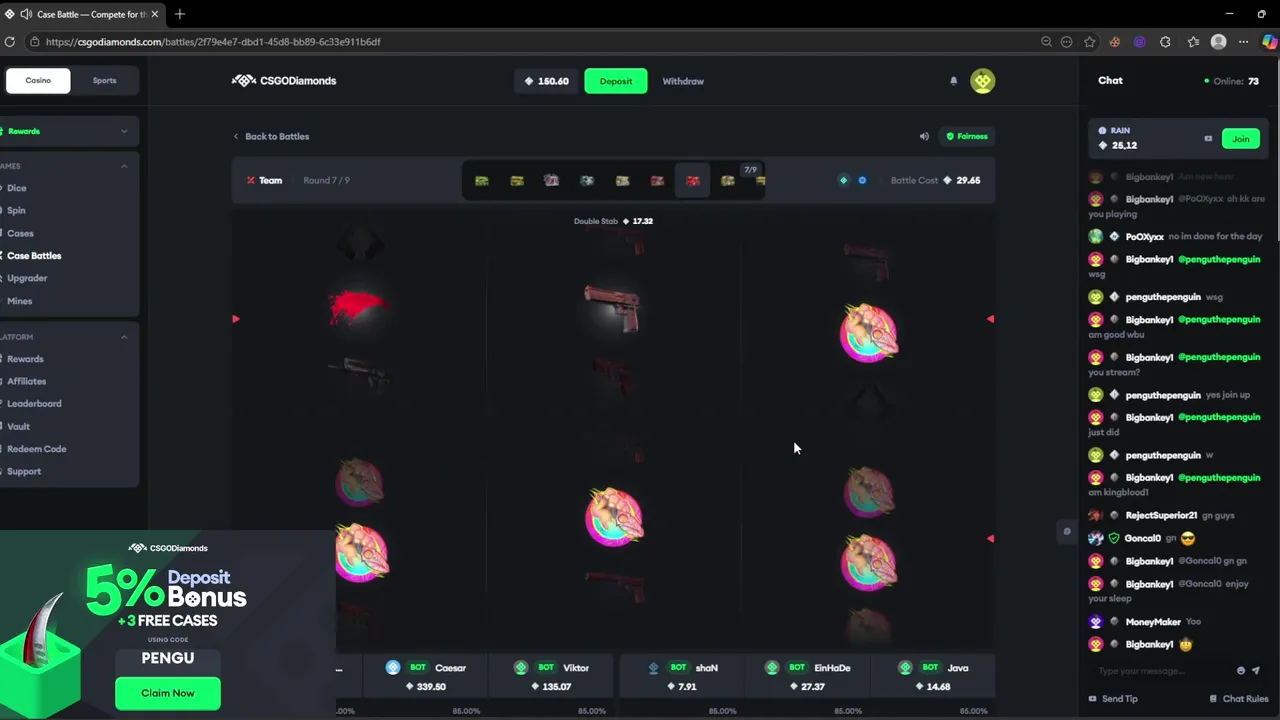Join the chat rain
Viewport: 1280px width, 720px height.
click(1241, 139)
